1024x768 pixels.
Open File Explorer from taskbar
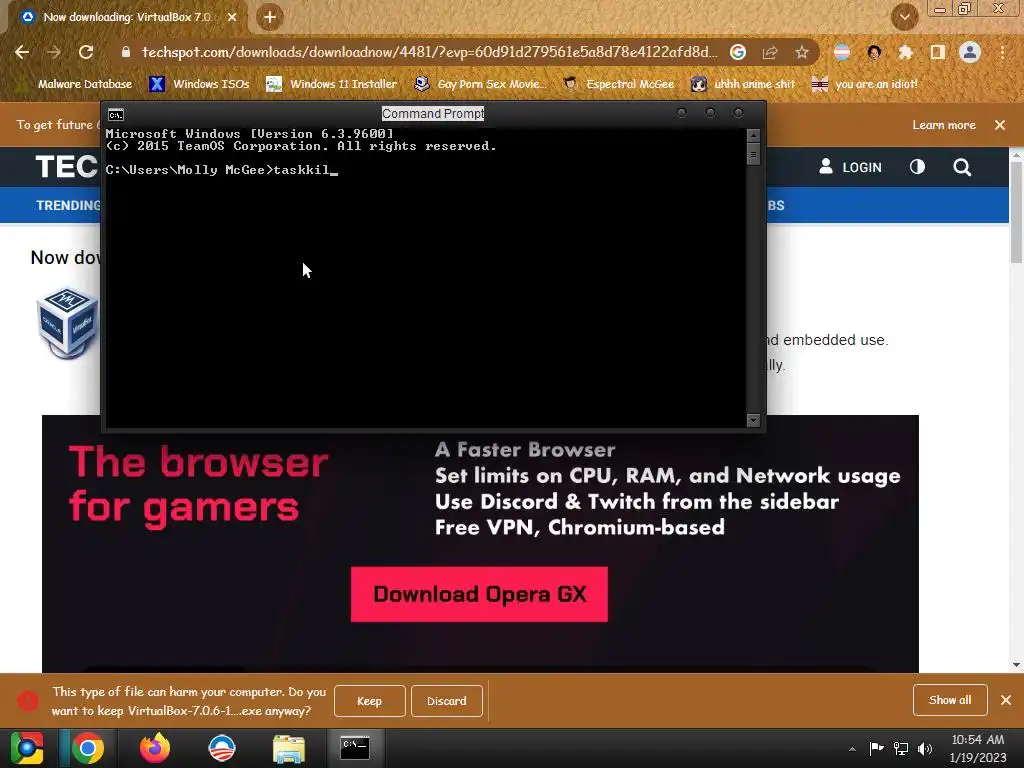(x=289, y=748)
